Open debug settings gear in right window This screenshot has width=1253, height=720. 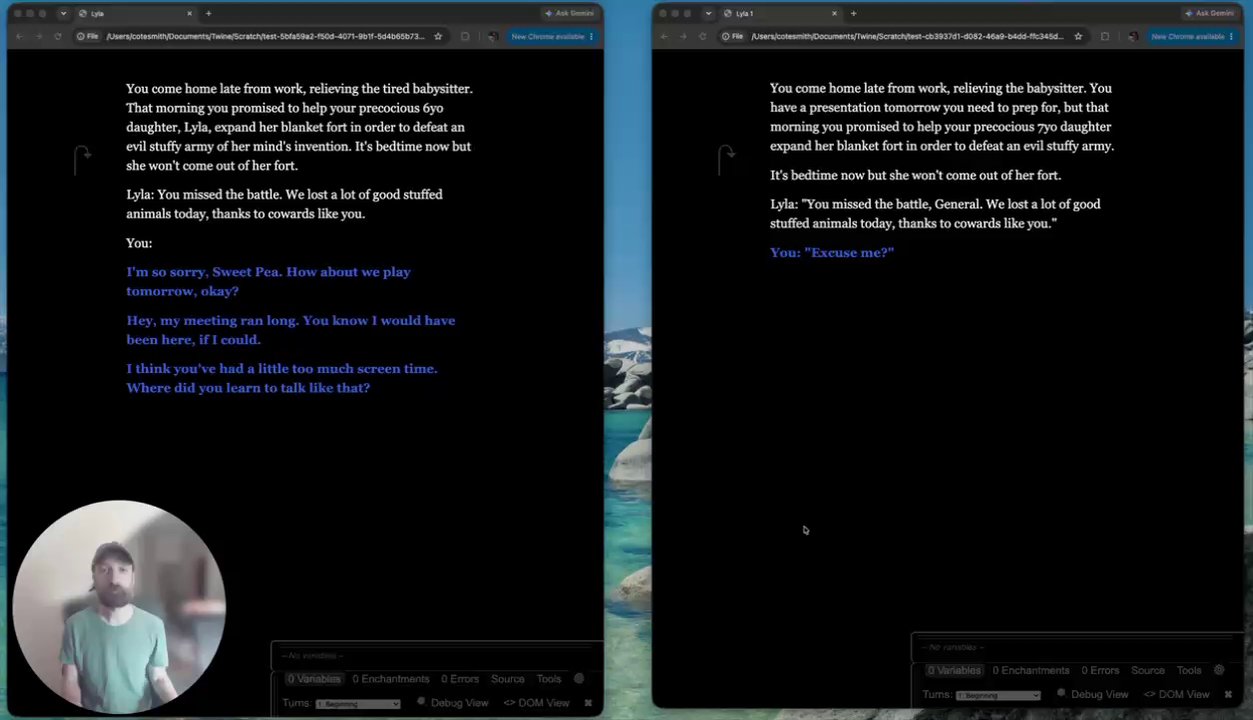tap(1219, 670)
